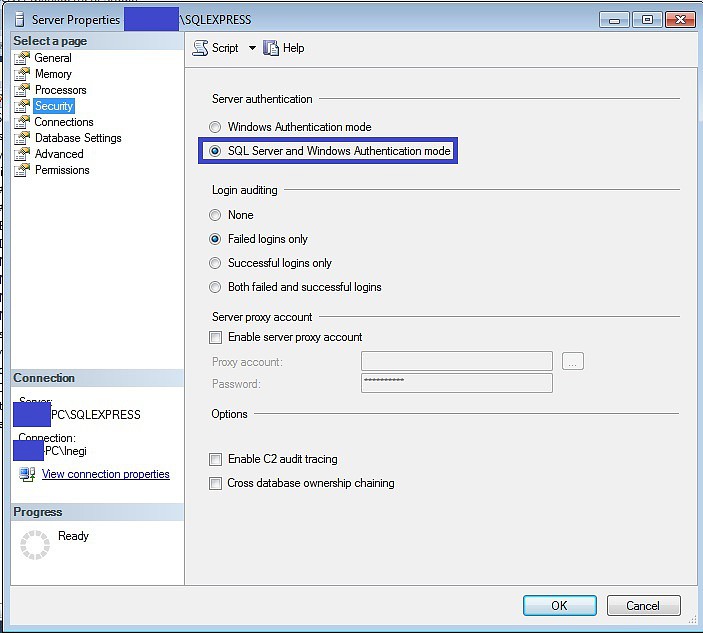Click the Advanced page icon

pyautogui.click(x=22, y=154)
